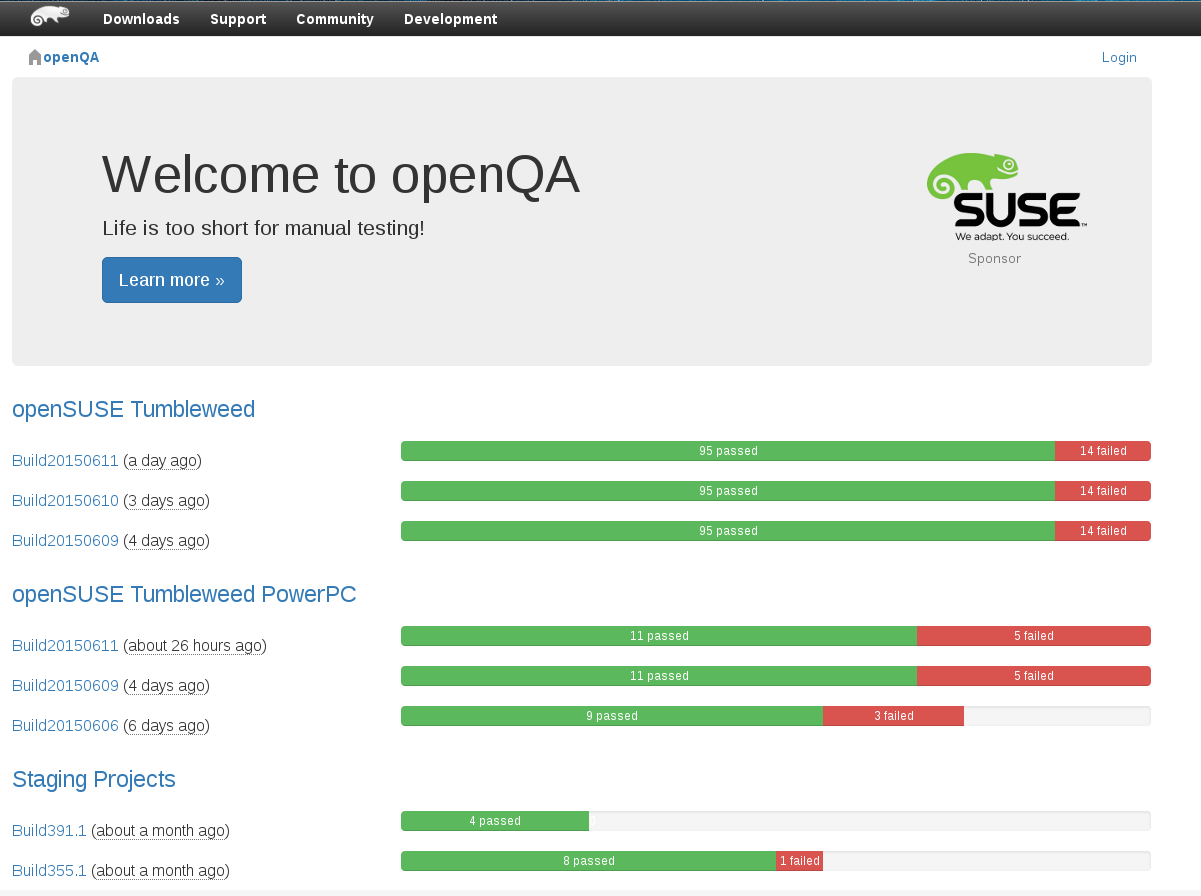Open Build20150606 from 6 days ago
The height and width of the screenshot is (896, 1201).
(65, 726)
